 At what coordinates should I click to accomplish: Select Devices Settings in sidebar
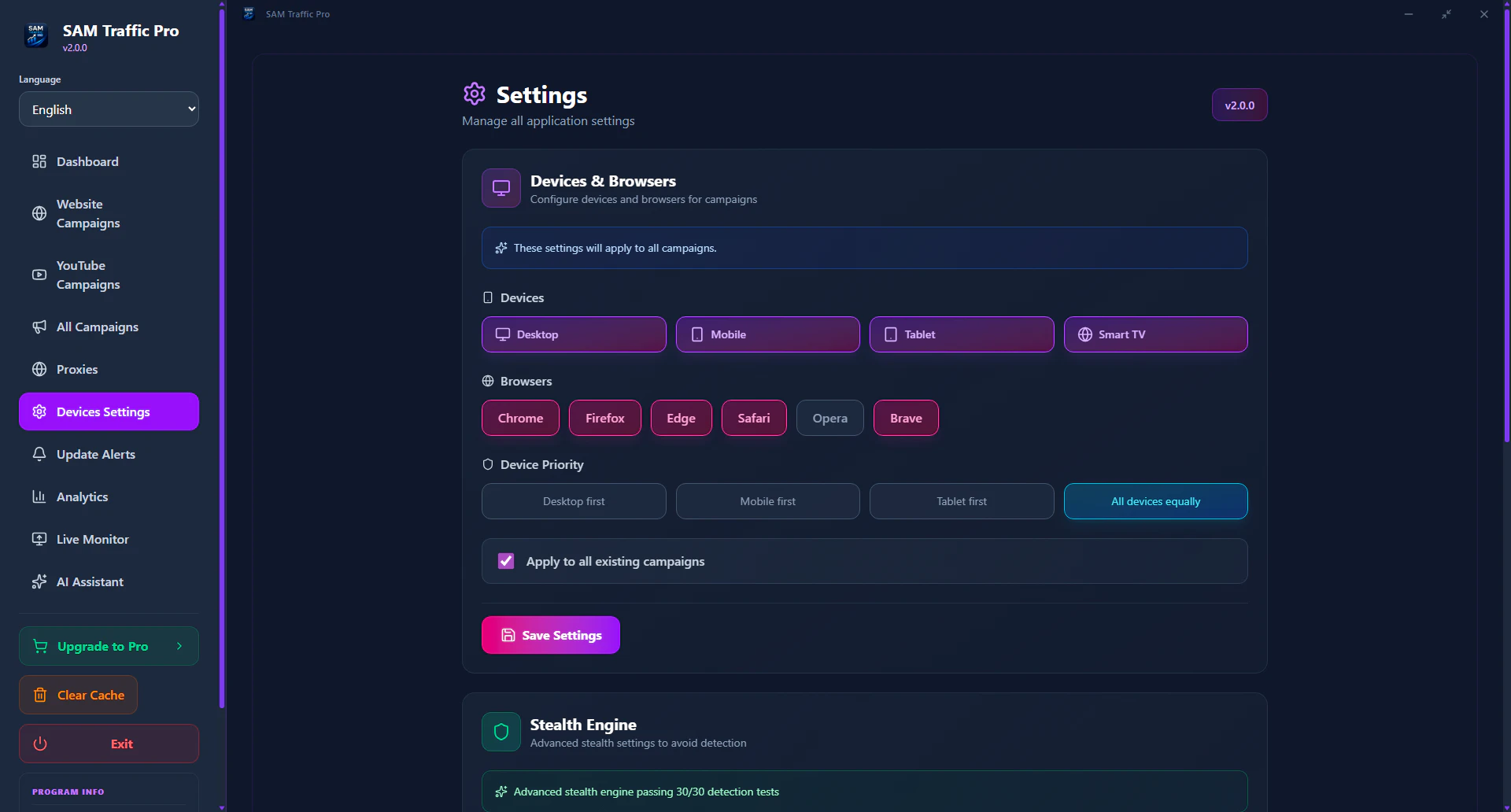coord(109,412)
